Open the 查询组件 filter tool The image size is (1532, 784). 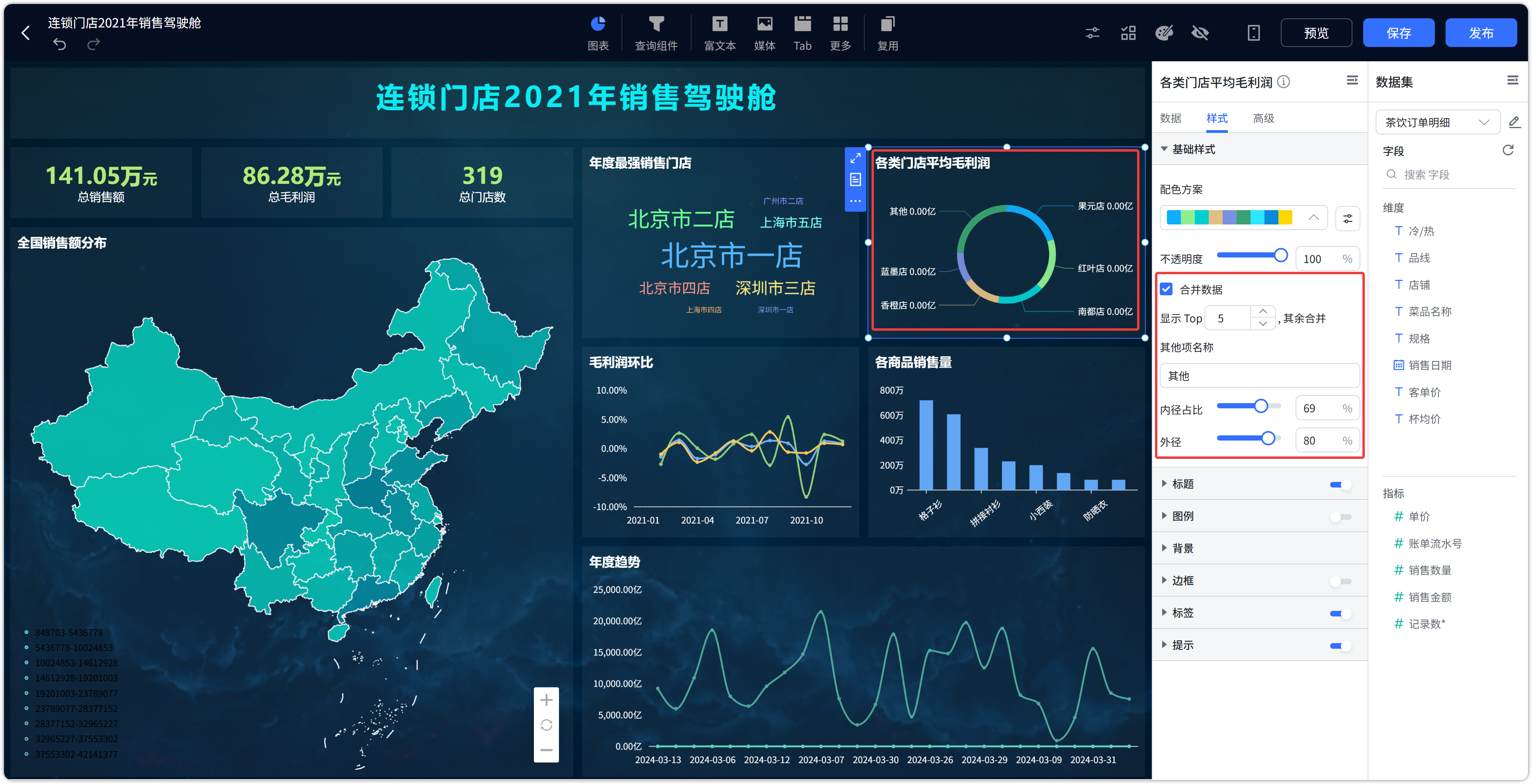tap(656, 33)
